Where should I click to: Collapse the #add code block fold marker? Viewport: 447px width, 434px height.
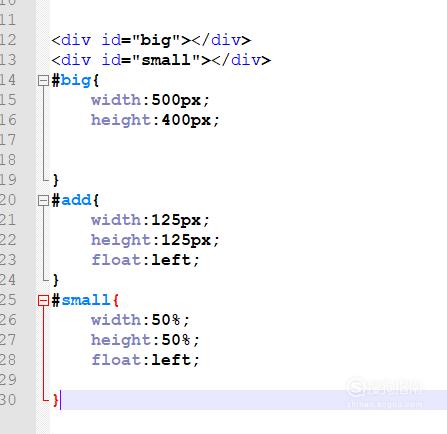point(43,200)
